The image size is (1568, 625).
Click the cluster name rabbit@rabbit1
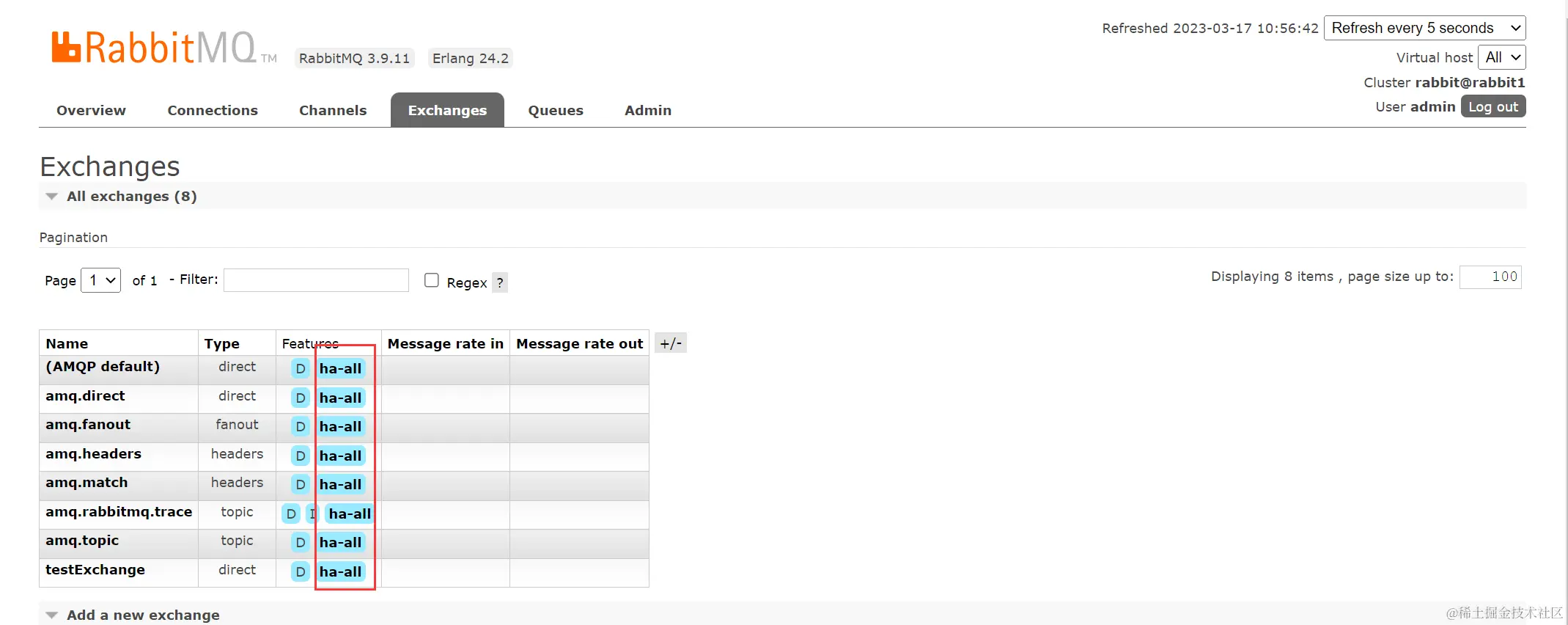(x=1470, y=82)
